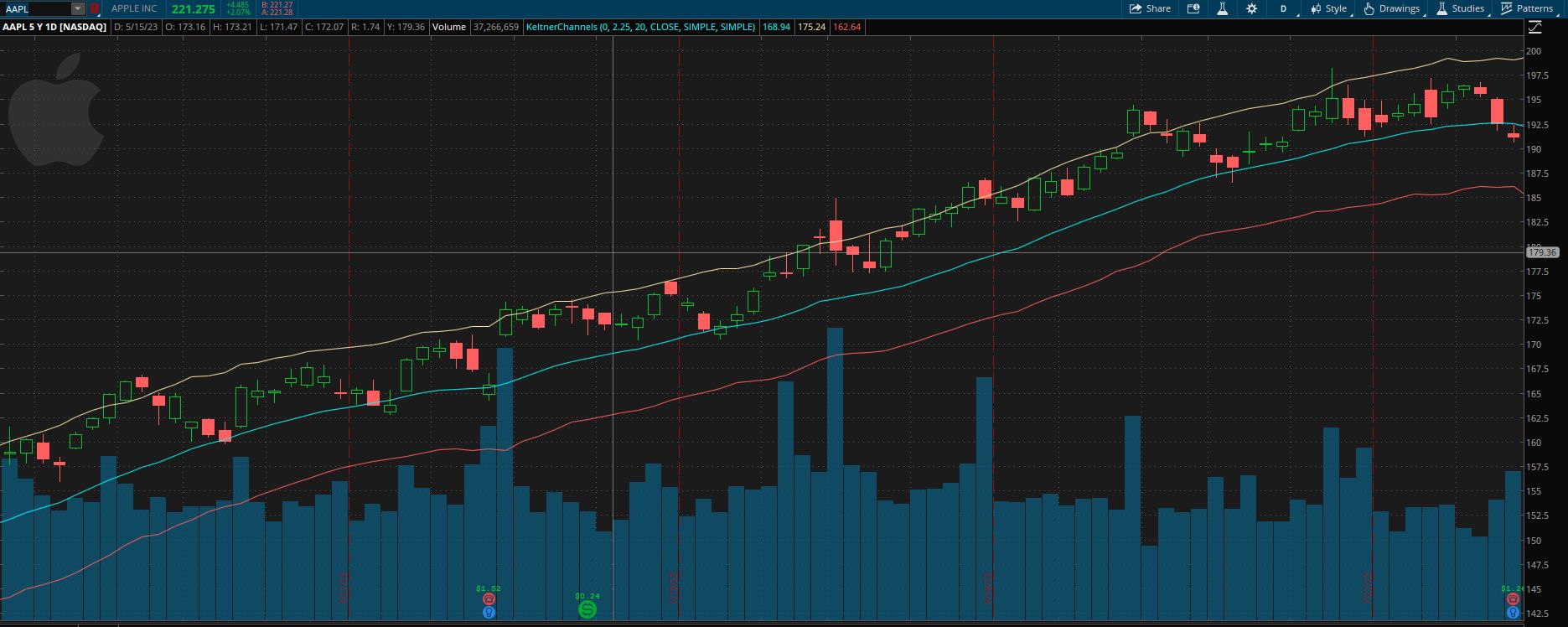
Task: Click the 179.36 price marker on the axis
Action: 1542,252
